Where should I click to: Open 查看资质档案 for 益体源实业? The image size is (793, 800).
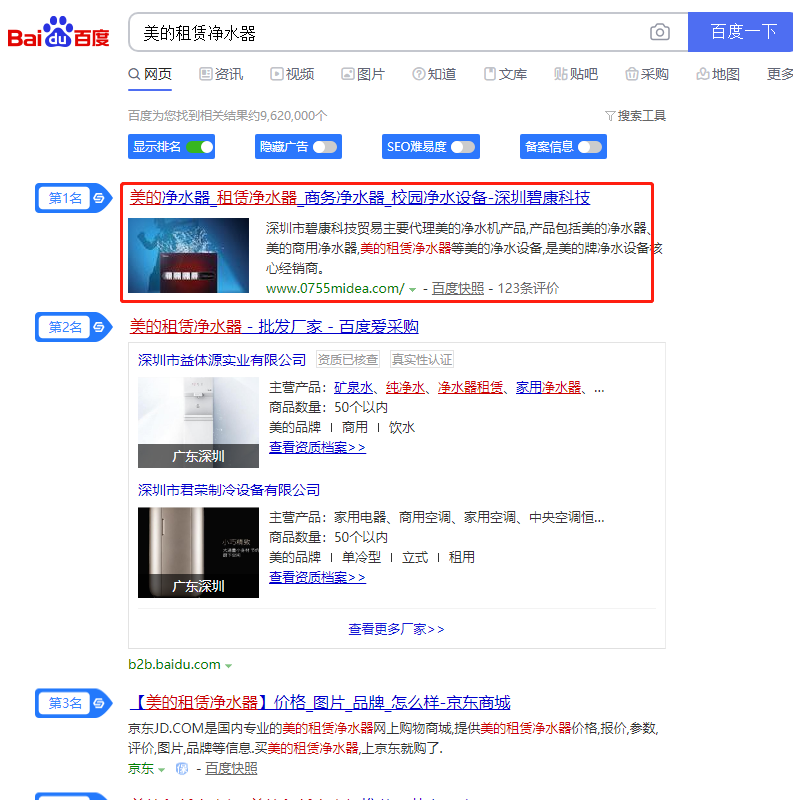[x=317, y=448]
